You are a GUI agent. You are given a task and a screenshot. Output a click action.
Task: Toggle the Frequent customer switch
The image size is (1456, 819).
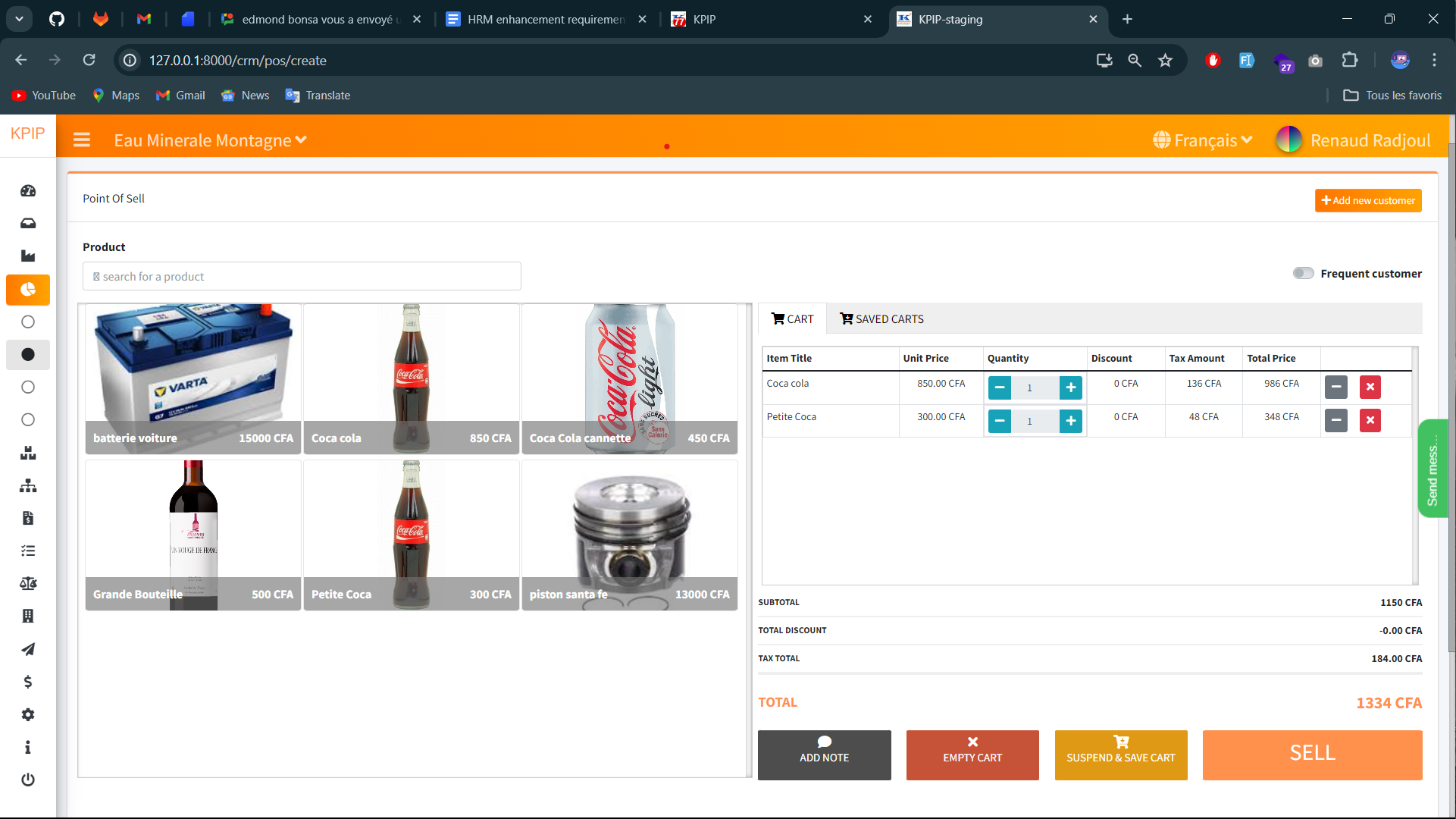(x=1304, y=274)
